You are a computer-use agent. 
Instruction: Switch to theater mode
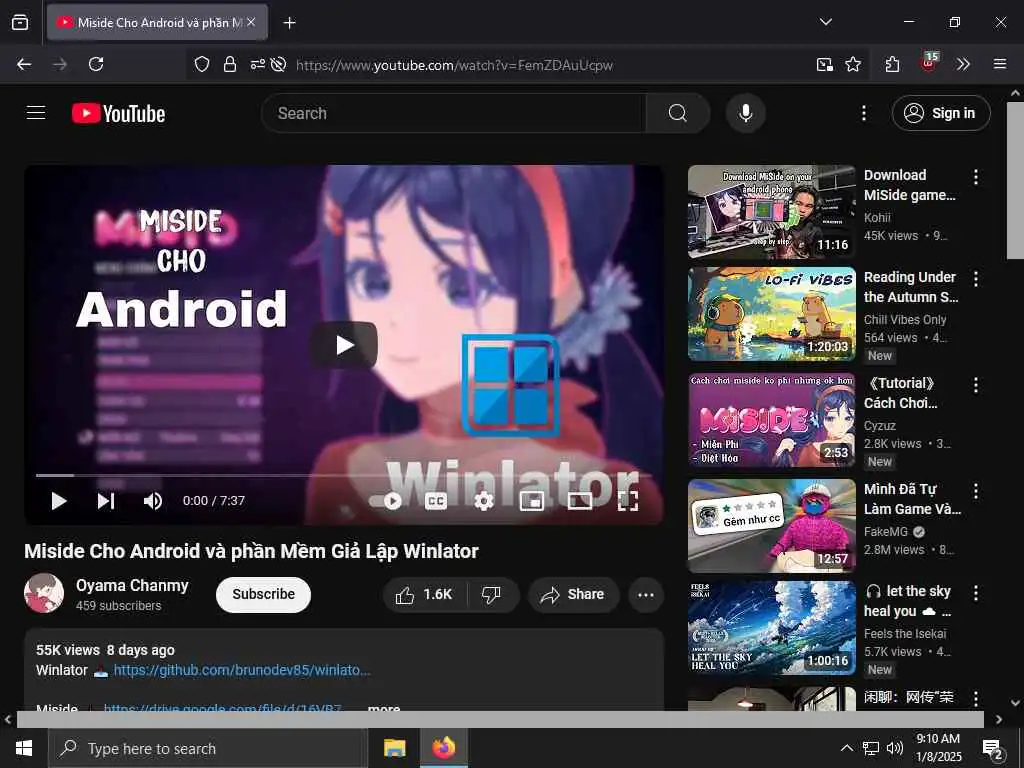[580, 501]
